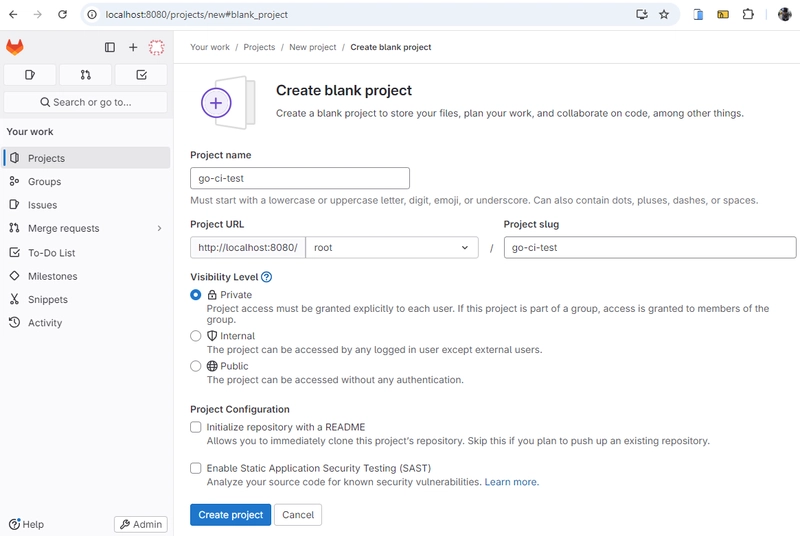Bookmark this page with star icon
The width and height of the screenshot is (800, 536).
664,15
